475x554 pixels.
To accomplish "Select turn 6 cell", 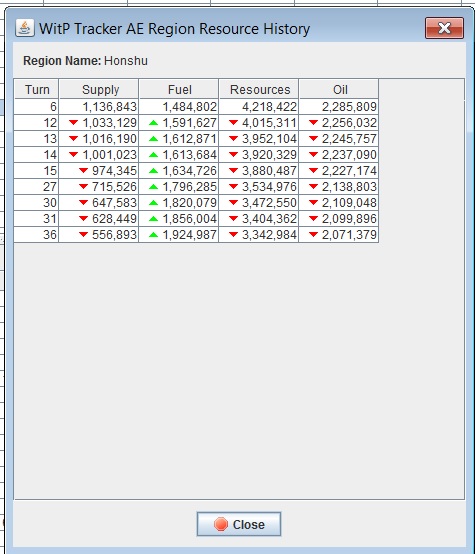I will pos(36,107).
